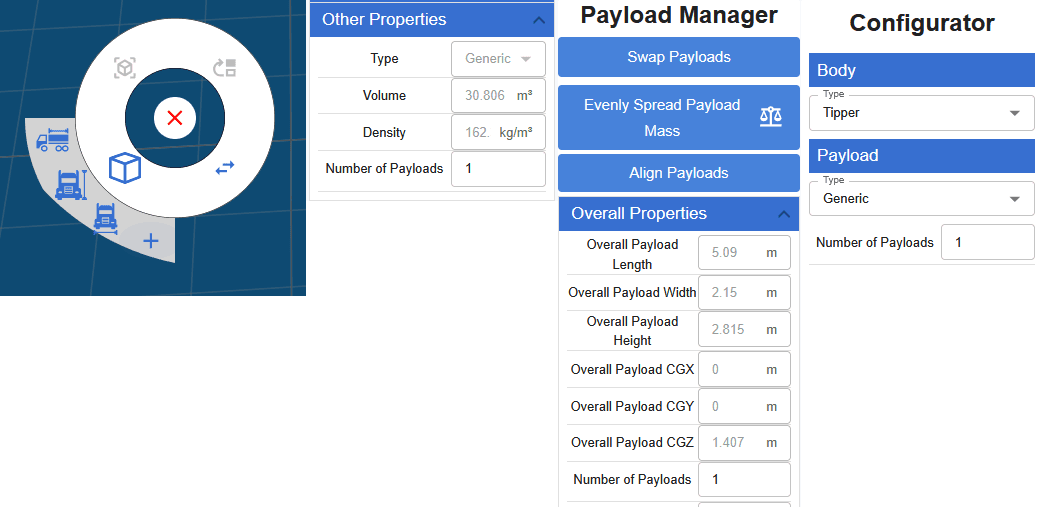Click the Volume field showing 30.806
Image resolution: width=1039 pixels, height=512 pixels.
498,95
